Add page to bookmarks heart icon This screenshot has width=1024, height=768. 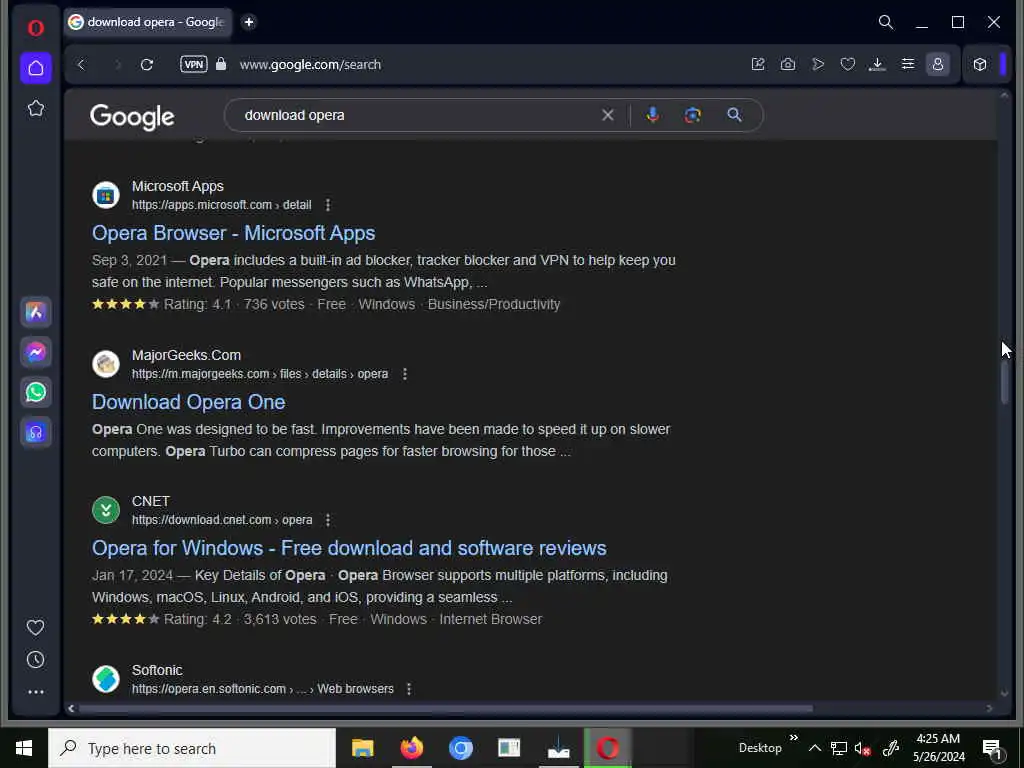pyautogui.click(x=848, y=64)
